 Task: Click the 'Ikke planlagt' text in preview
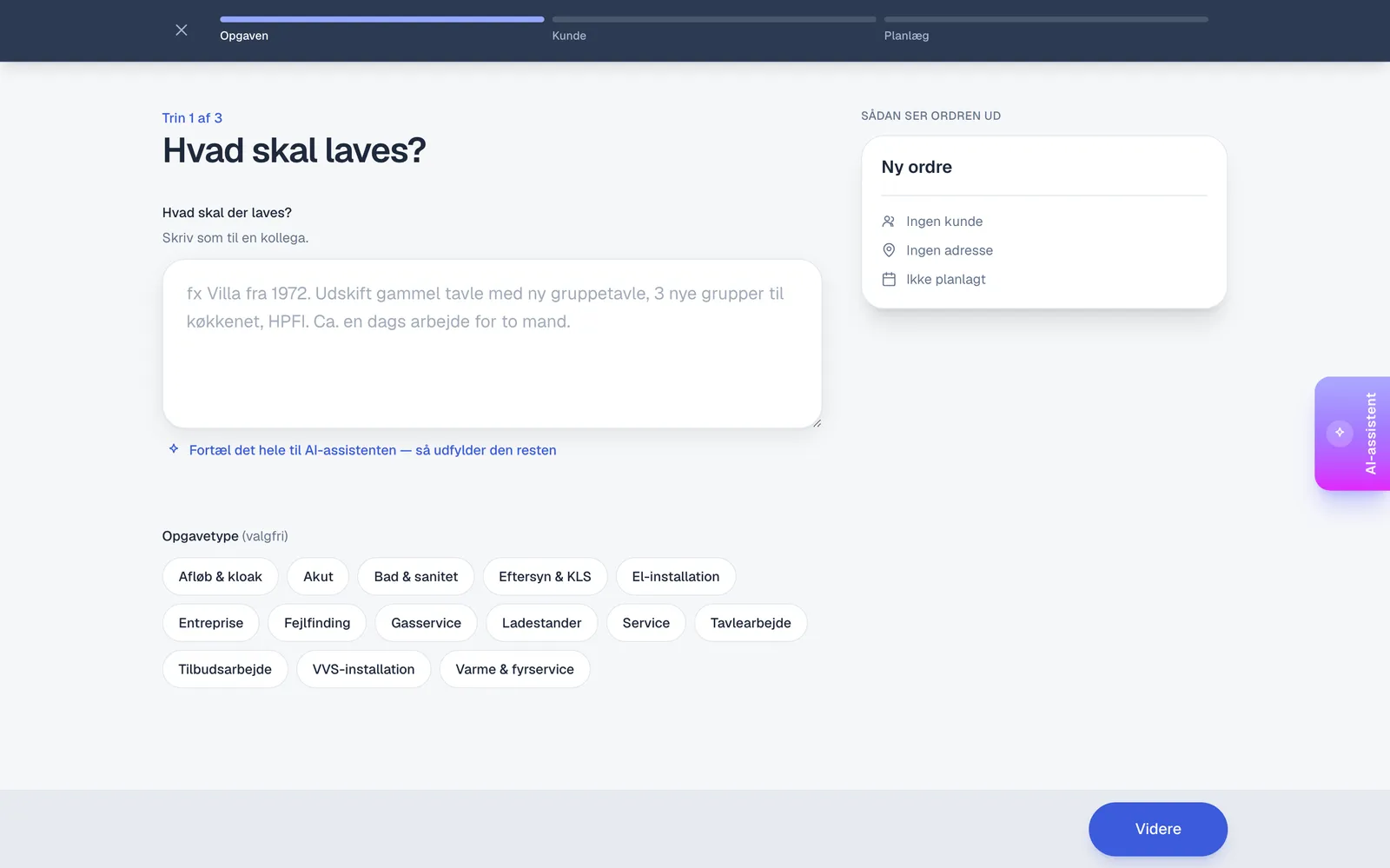click(x=946, y=279)
